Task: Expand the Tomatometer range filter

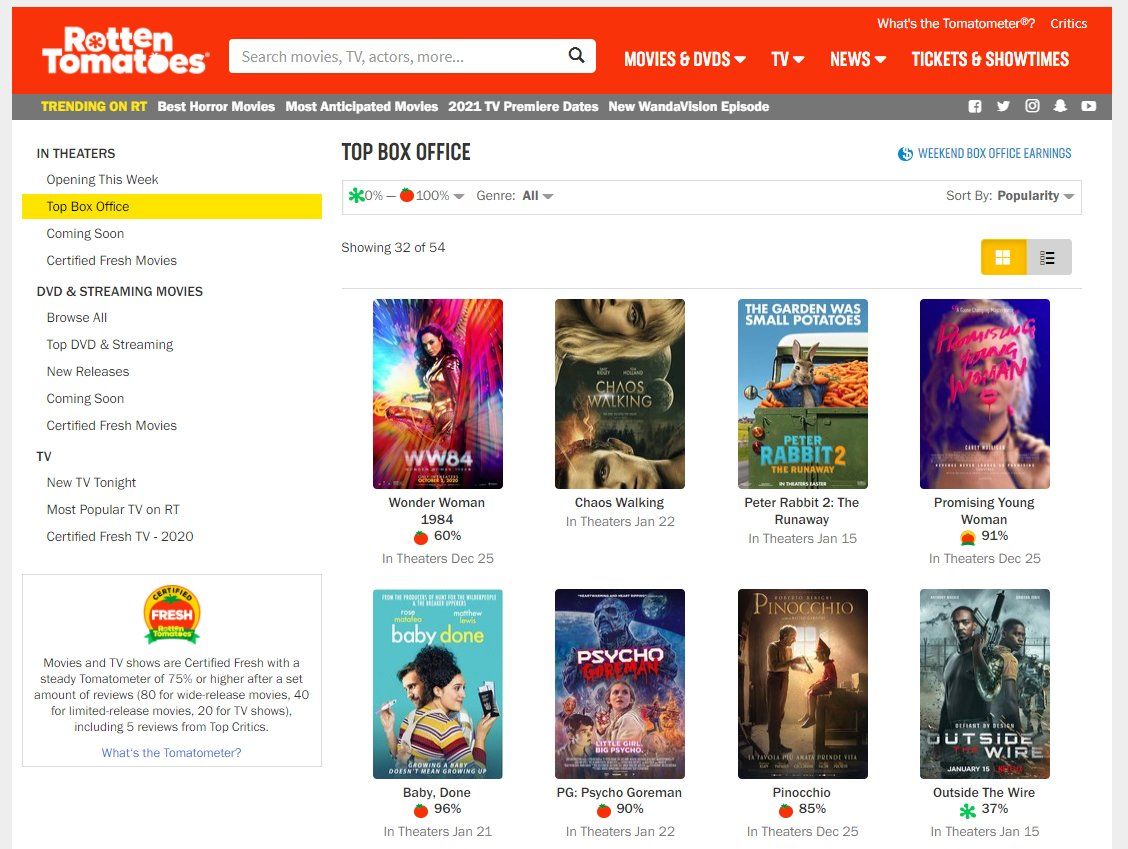Action: point(407,196)
